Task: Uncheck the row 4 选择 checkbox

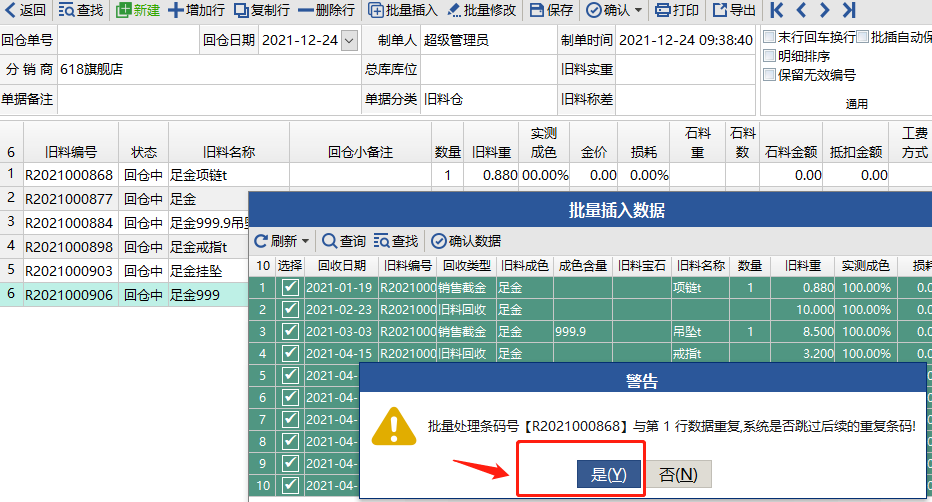Action: click(x=290, y=353)
